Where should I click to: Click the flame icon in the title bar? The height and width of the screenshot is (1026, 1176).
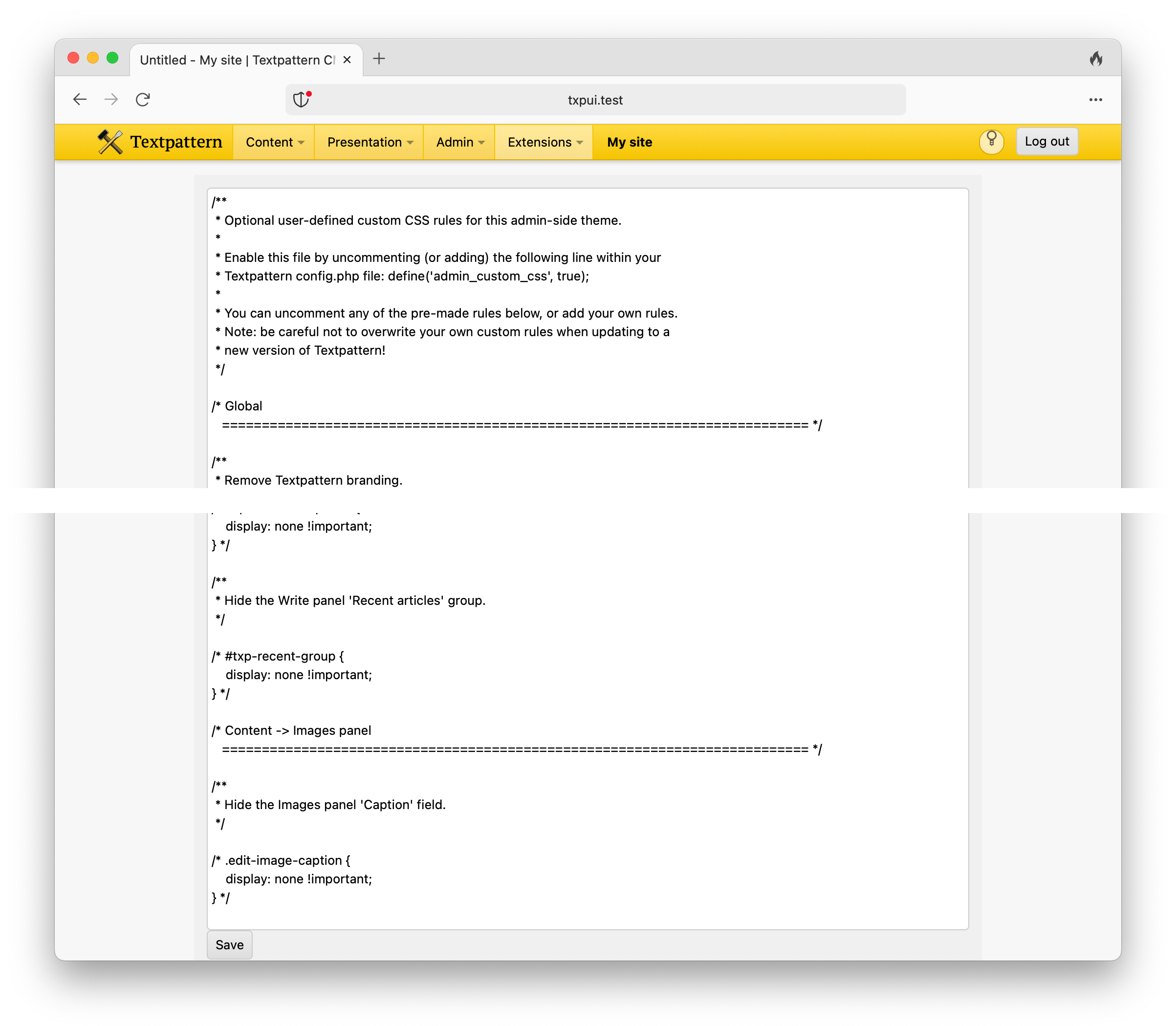point(1096,59)
